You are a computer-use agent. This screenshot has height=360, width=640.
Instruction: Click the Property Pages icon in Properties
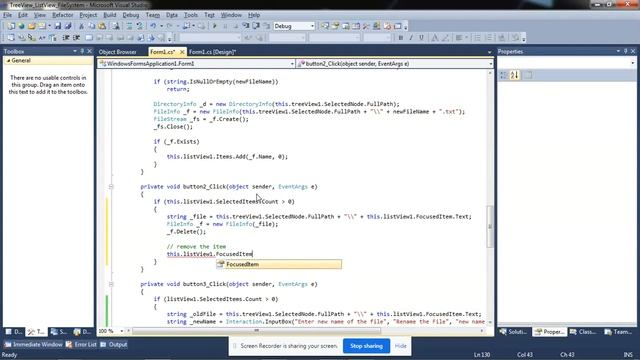(x=528, y=75)
